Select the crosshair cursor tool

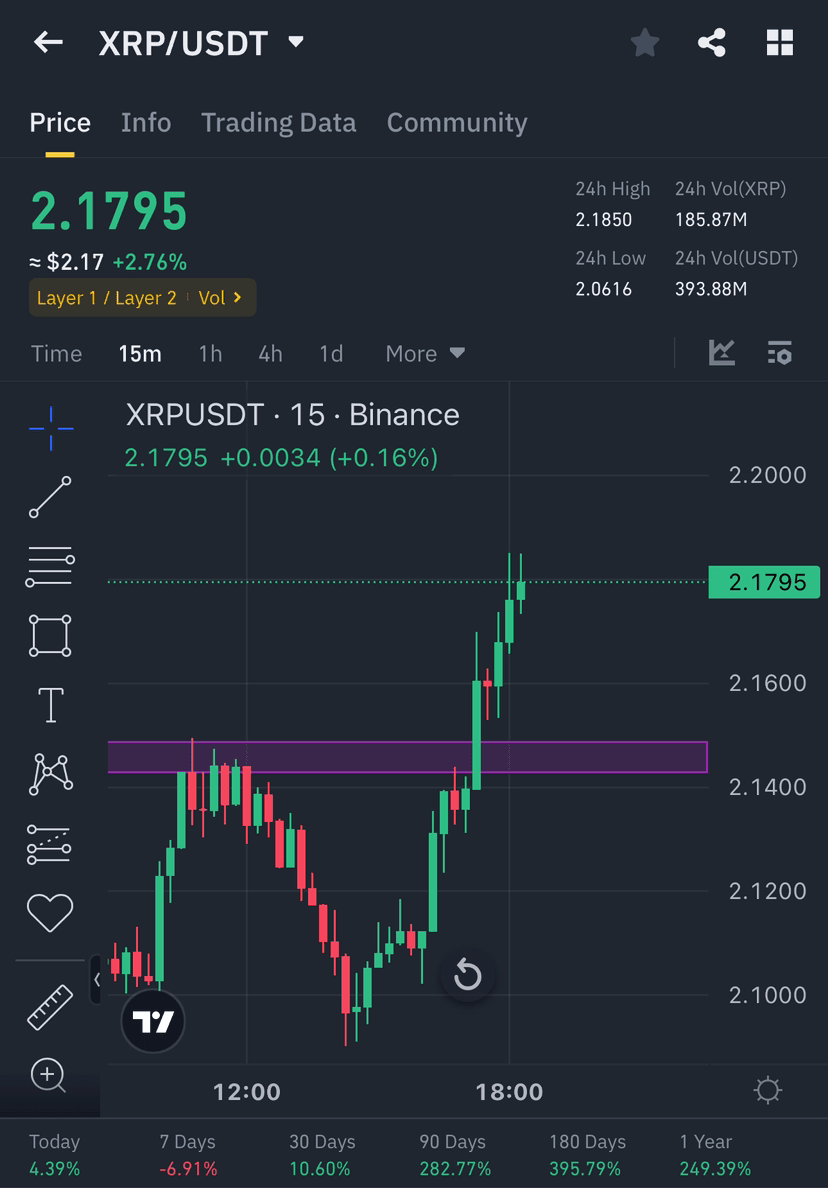tap(51, 429)
